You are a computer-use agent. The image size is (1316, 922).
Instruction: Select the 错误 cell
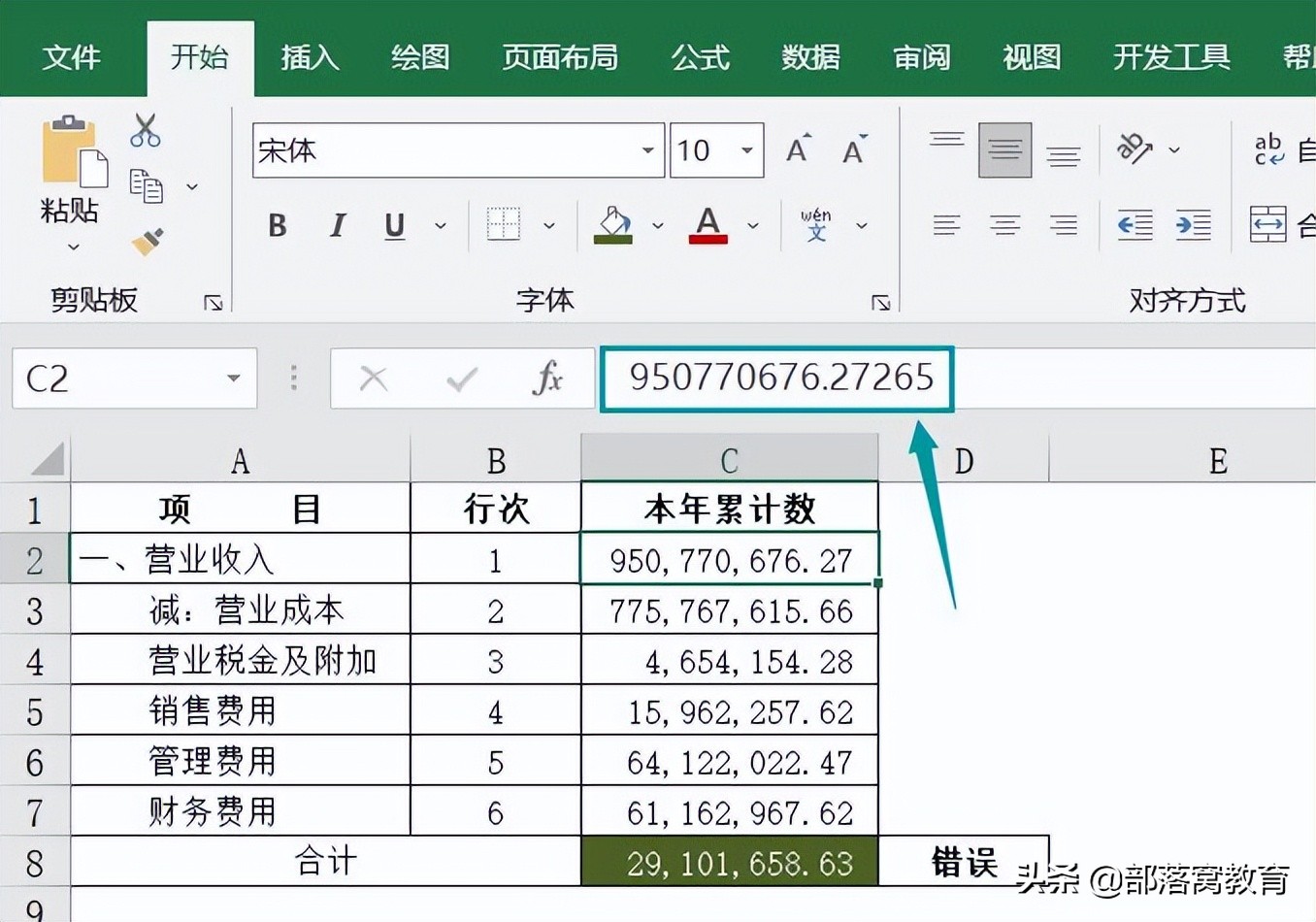(x=964, y=862)
